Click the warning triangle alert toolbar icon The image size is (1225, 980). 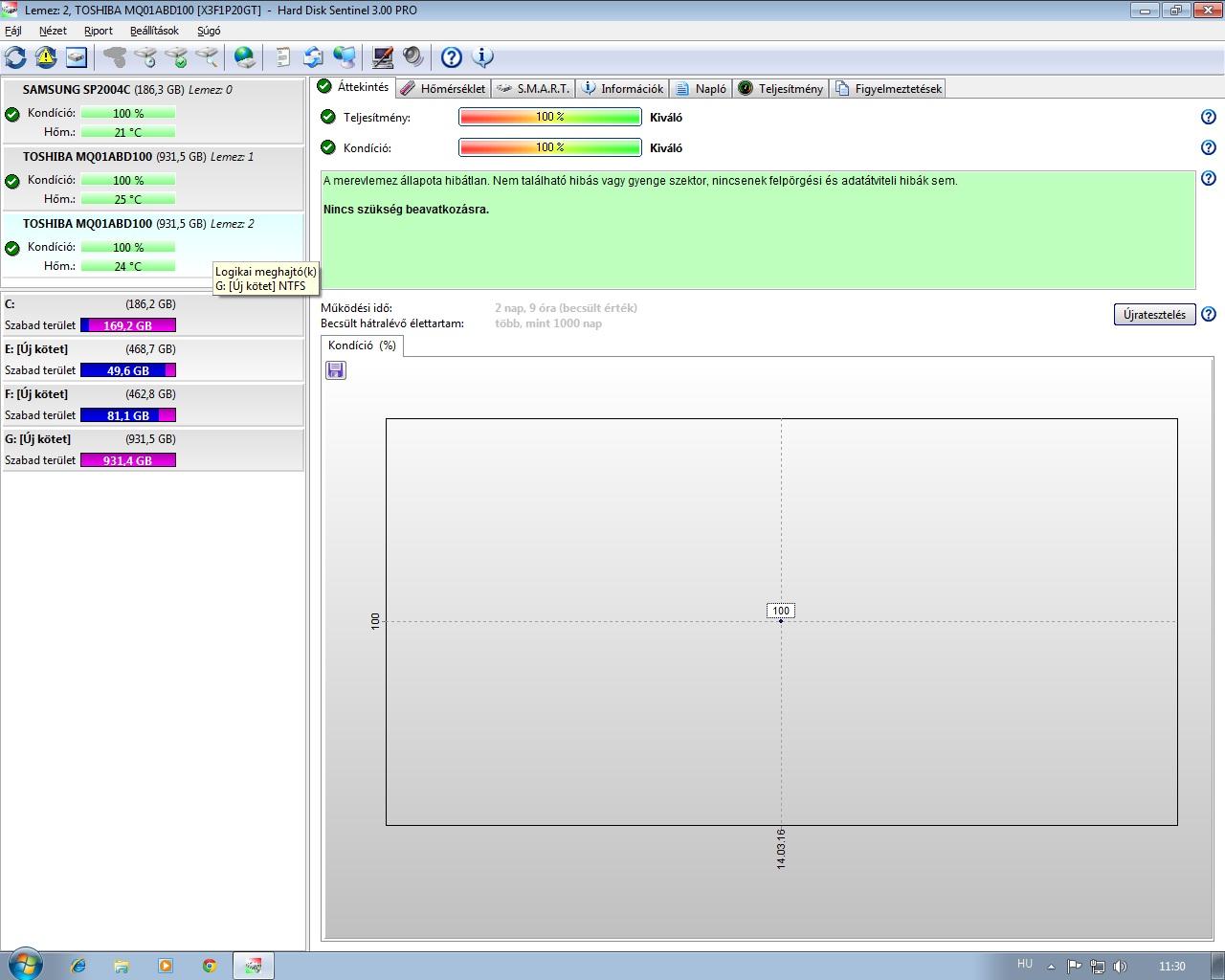(46, 57)
